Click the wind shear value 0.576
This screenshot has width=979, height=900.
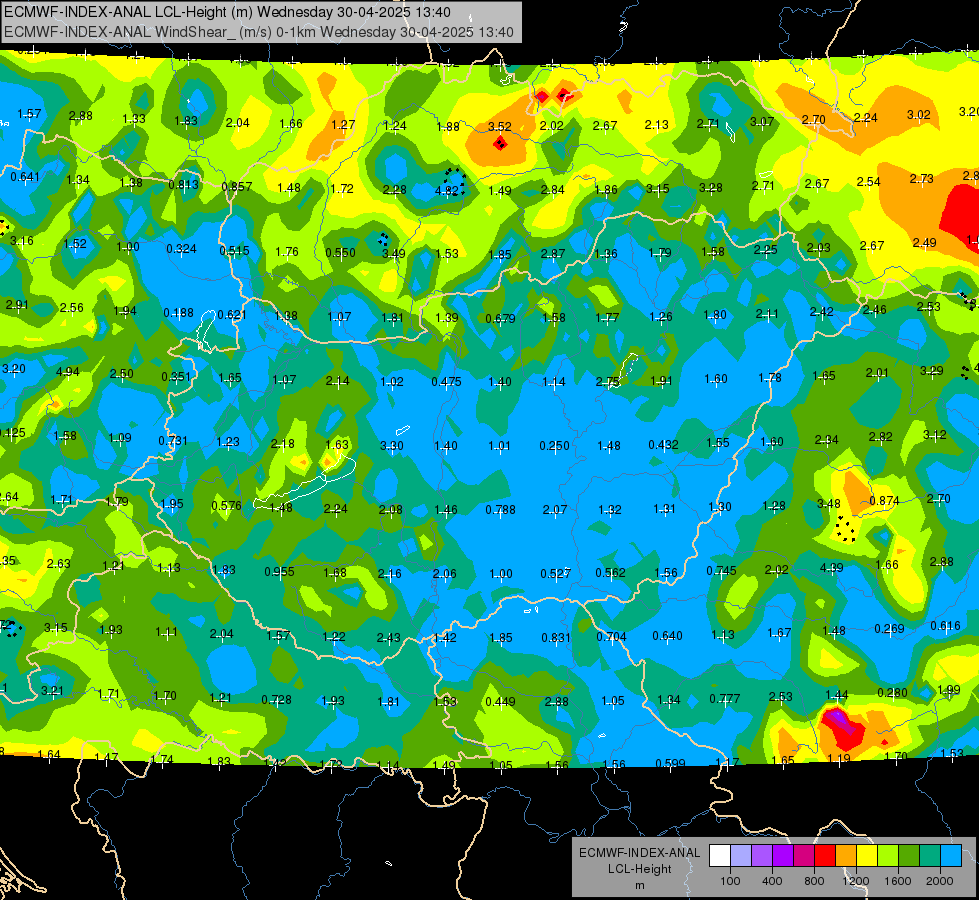[x=226, y=506]
